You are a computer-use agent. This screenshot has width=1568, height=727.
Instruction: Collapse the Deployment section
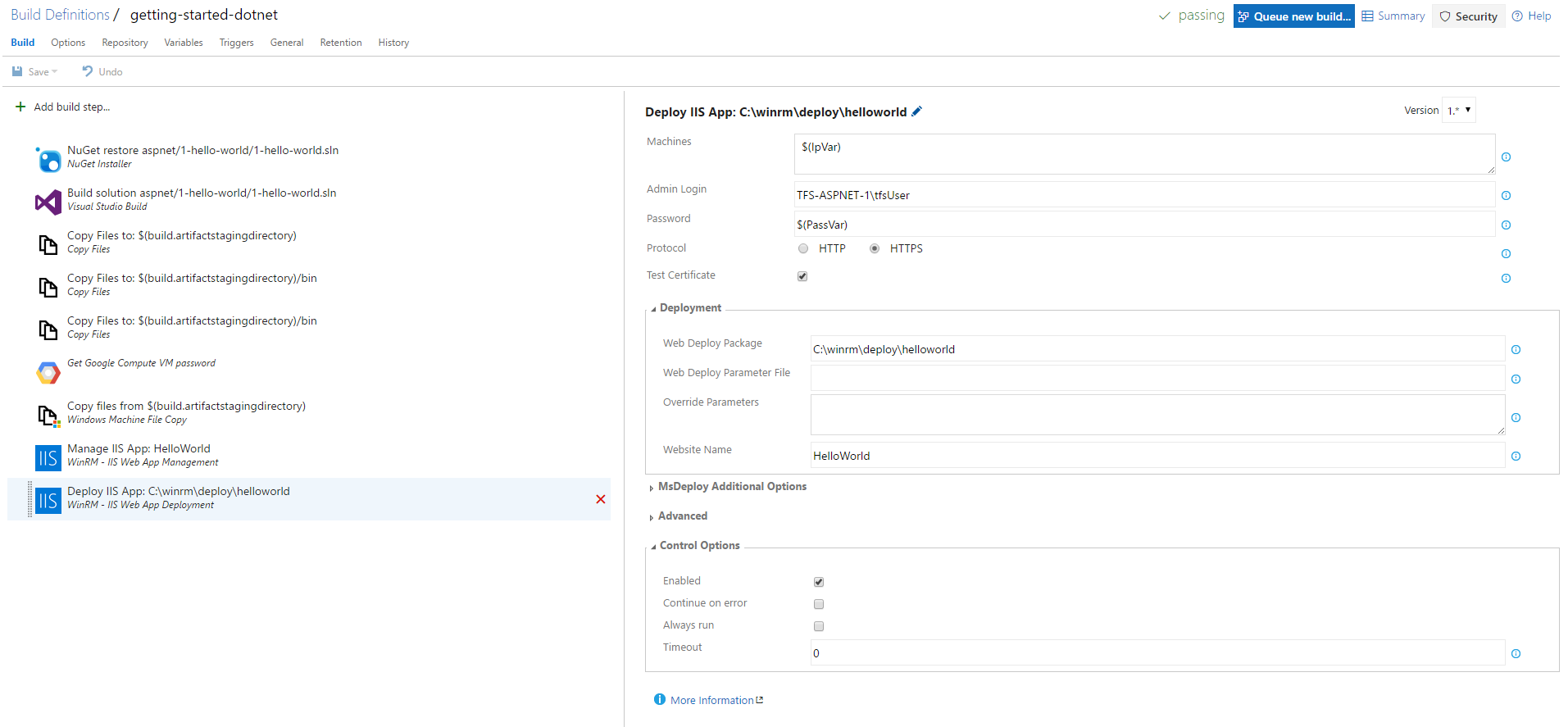(653, 309)
